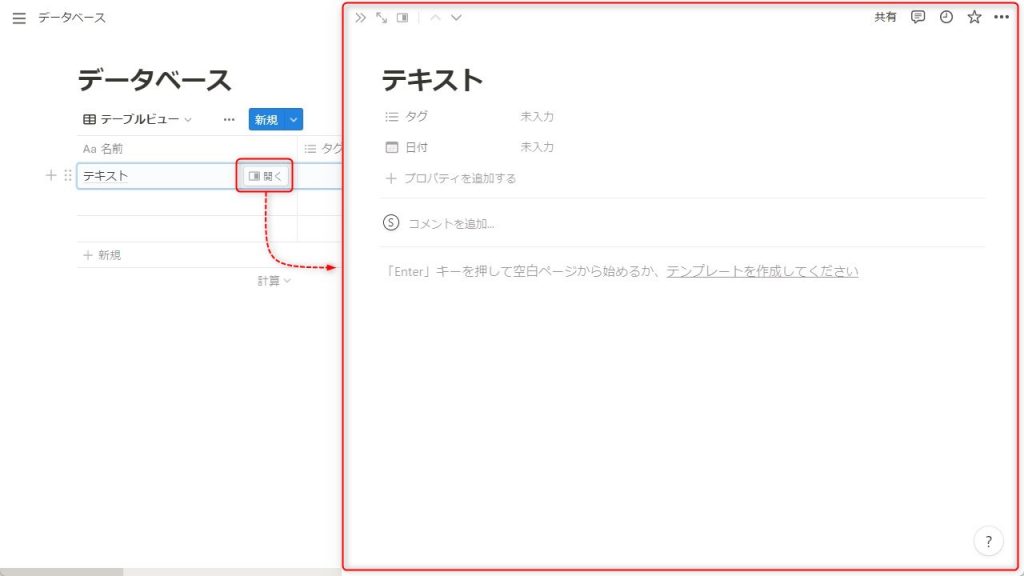This screenshot has height=576, width=1024.
Task: Click the タグ property label
Action: point(416,116)
